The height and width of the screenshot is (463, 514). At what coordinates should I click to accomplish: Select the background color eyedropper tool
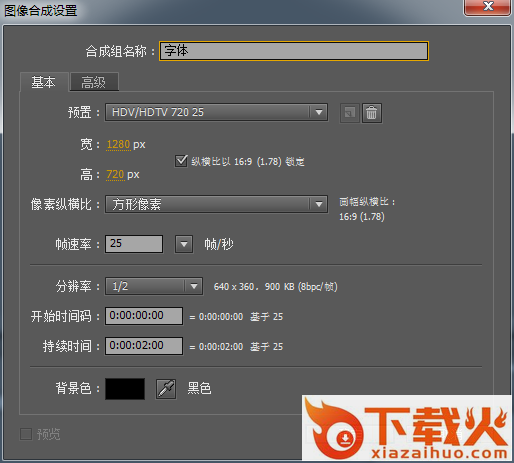click(166, 389)
